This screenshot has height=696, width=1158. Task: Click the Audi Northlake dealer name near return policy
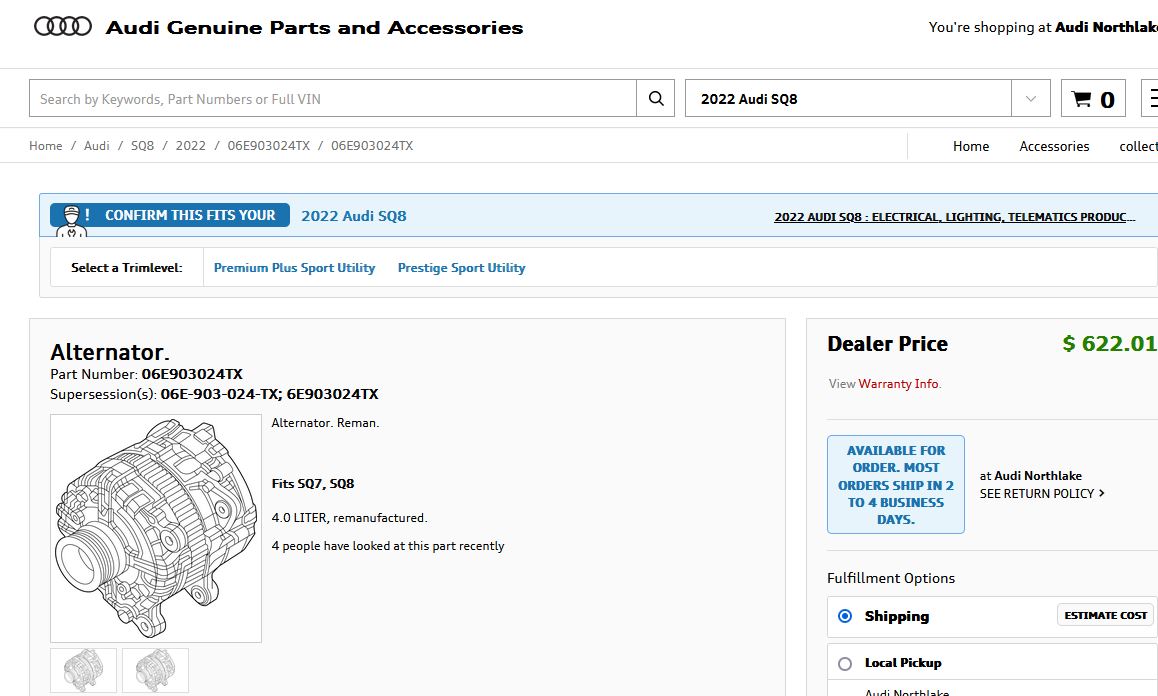point(1038,476)
